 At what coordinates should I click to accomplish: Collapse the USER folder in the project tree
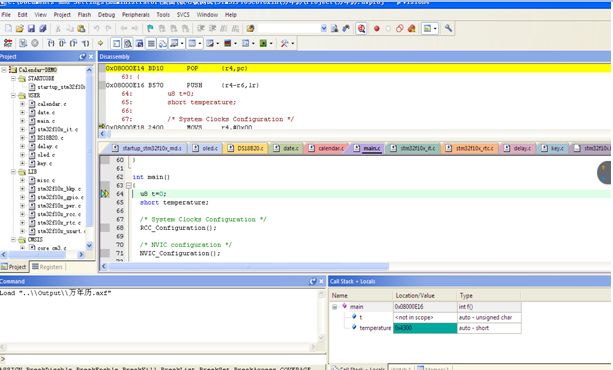[x=14, y=95]
